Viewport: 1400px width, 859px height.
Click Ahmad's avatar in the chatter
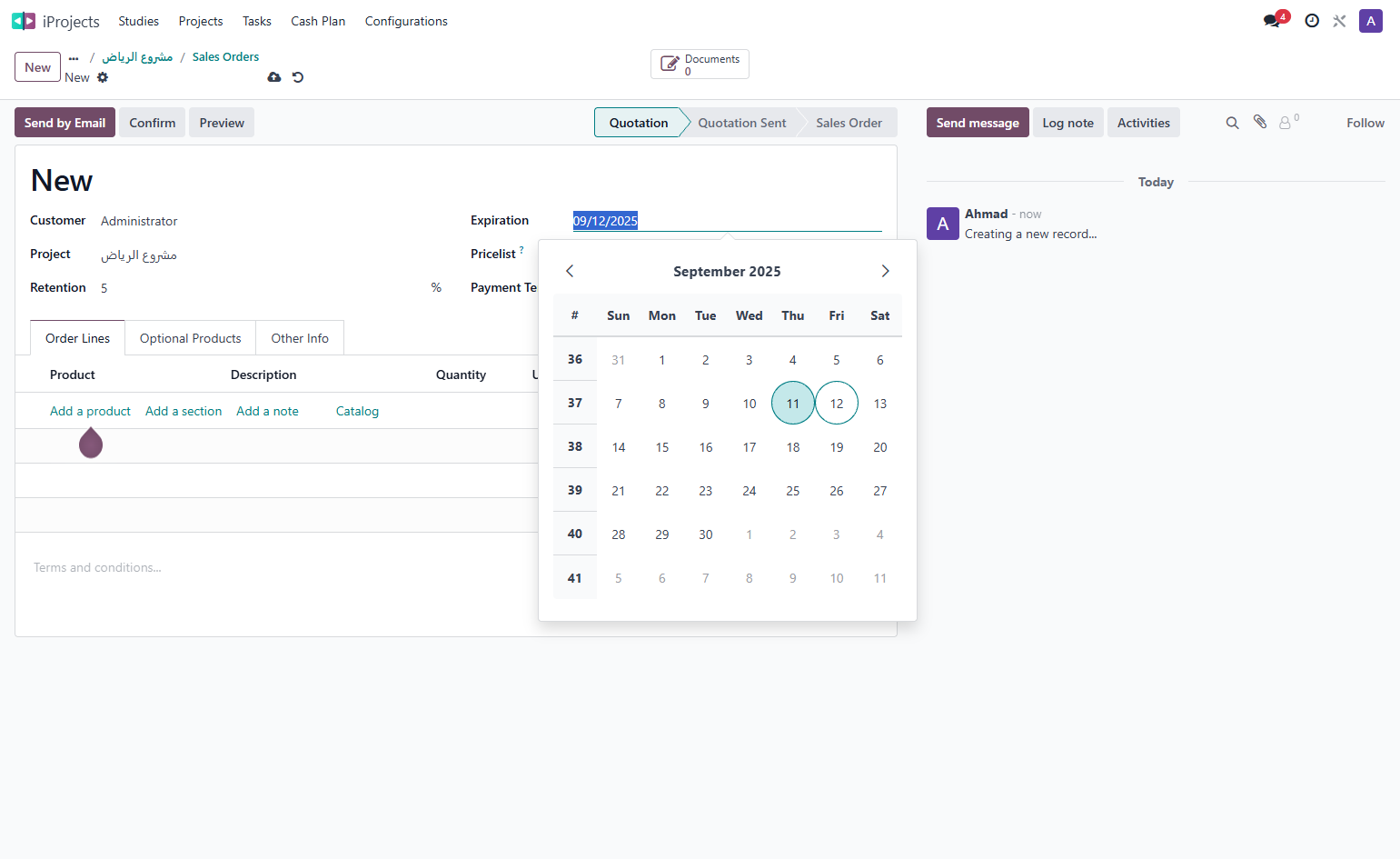[943, 224]
